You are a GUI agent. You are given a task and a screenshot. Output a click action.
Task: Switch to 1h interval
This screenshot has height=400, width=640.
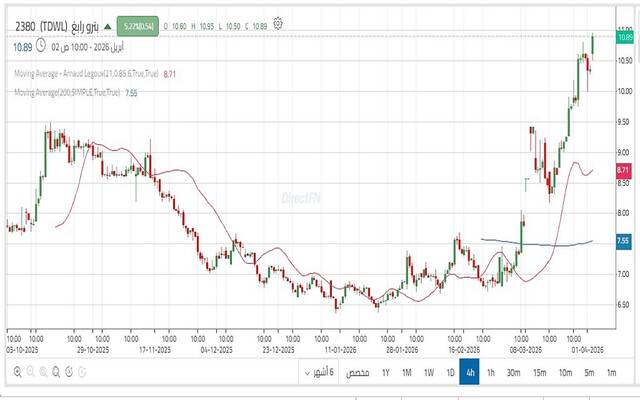point(491,373)
